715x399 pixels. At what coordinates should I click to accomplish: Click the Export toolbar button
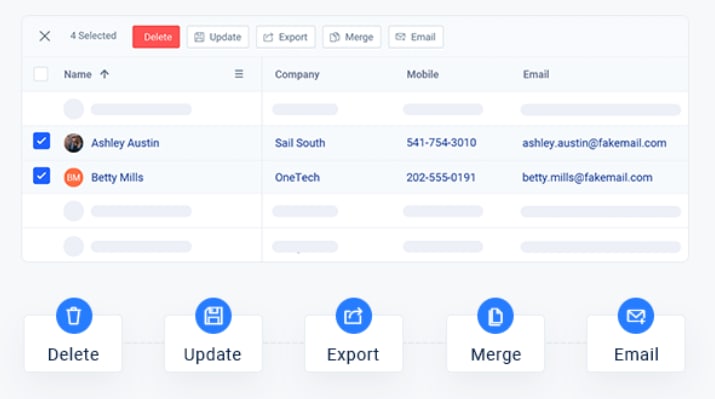[x=285, y=37]
